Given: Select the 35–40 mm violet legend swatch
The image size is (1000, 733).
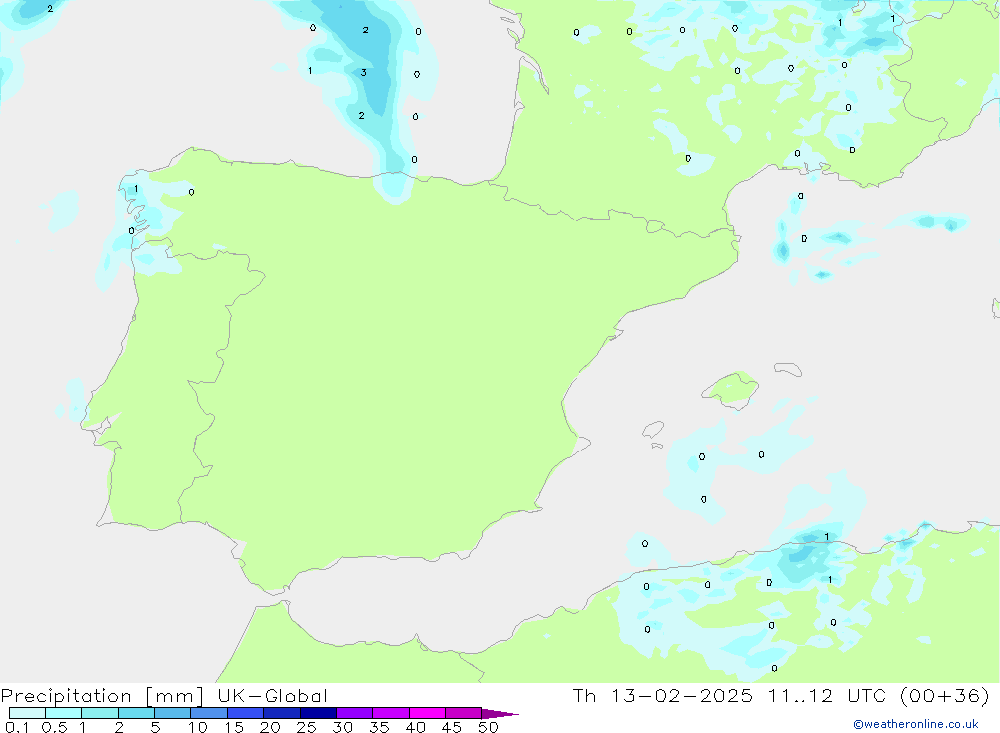Looking at the screenshot, I should point(391,713).
